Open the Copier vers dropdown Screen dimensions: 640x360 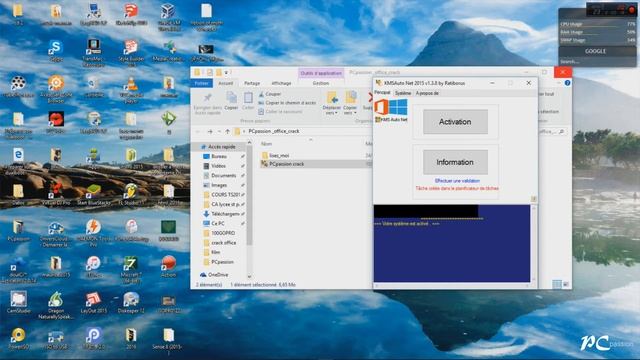pos(350,103)
